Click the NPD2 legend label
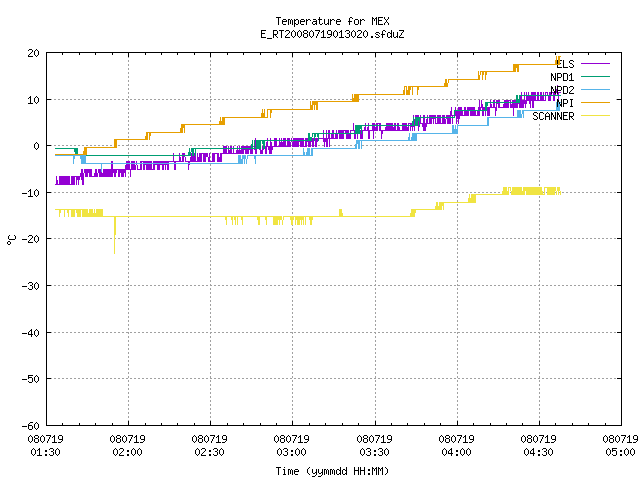The height and width of the screenshot is (480, 640). tap(562, 90)
